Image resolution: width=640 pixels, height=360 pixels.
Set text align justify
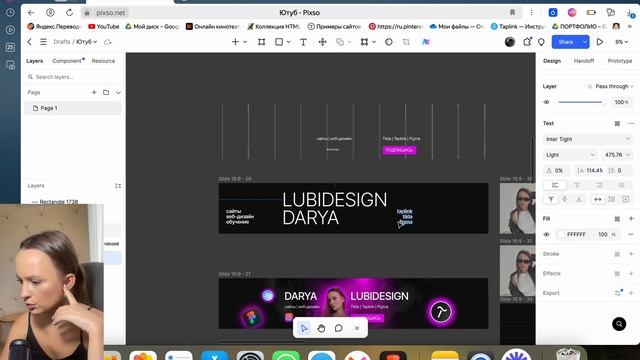621,185
